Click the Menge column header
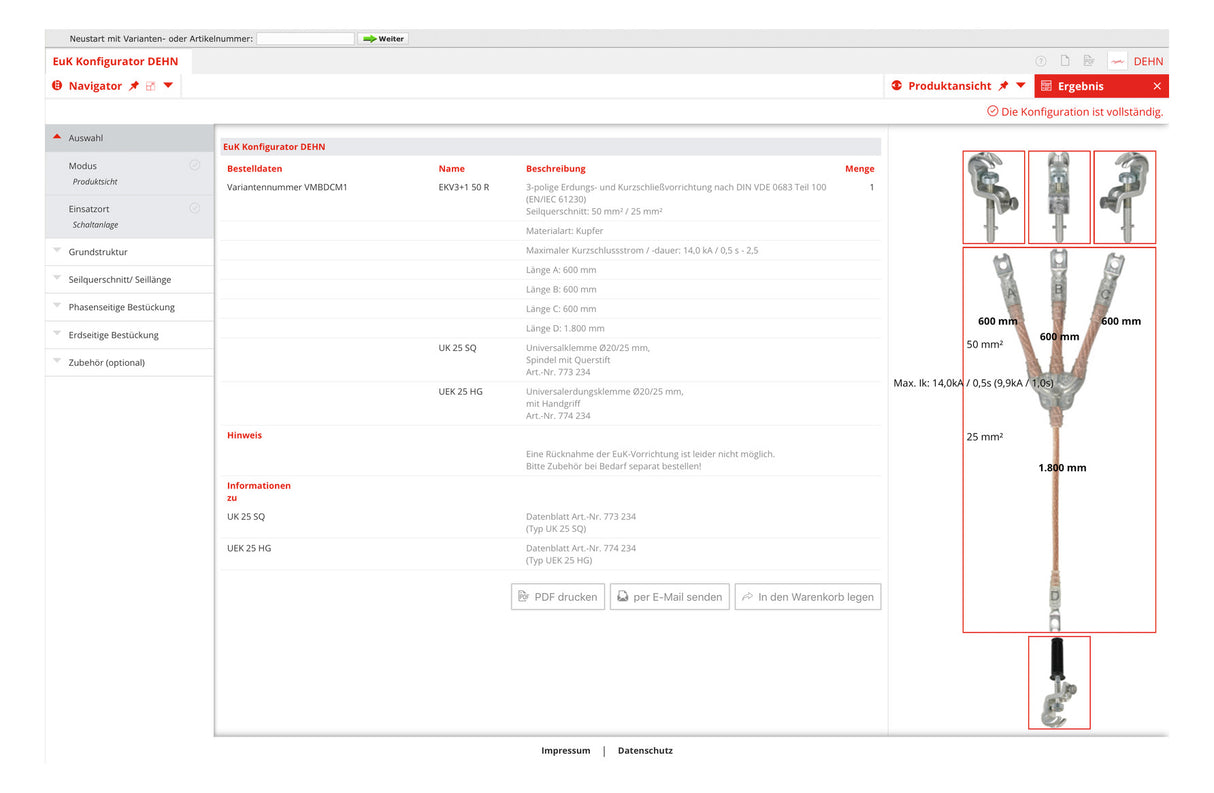1214x793 pixels. (x=859, y=169)
